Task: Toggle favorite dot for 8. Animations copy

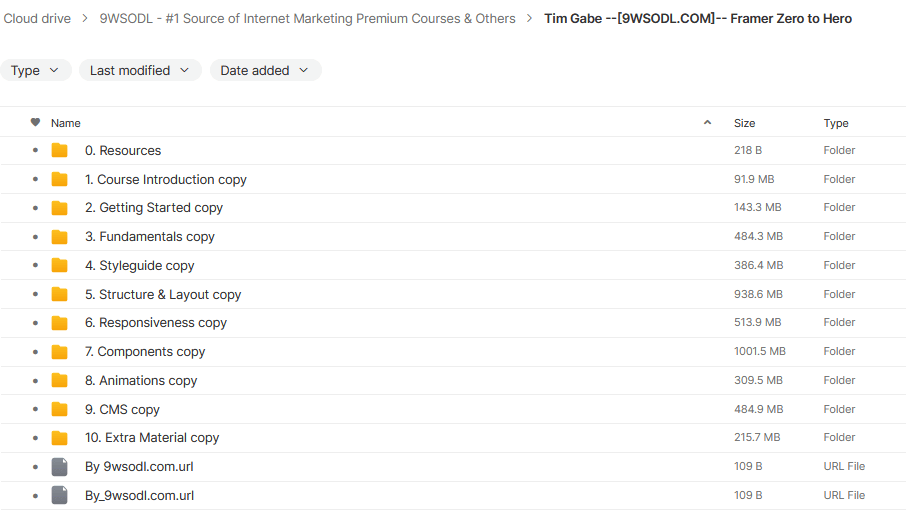Action: [35, 381]
